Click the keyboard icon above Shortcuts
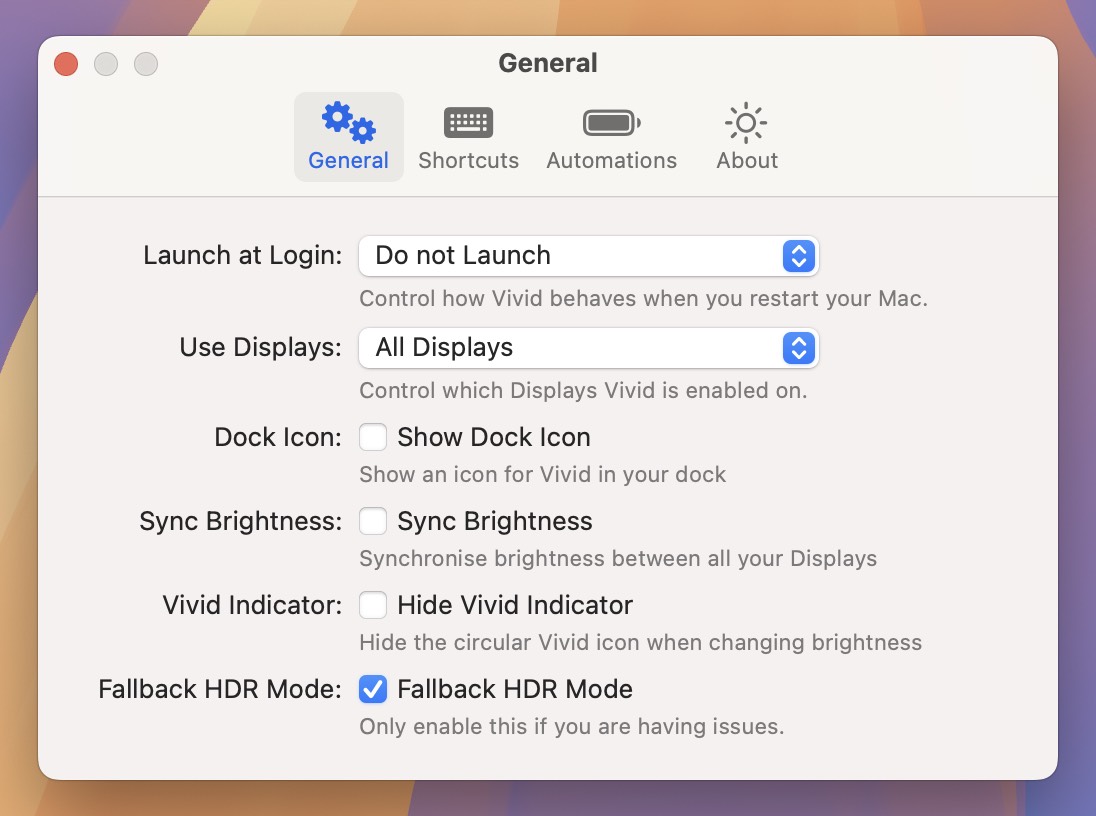The height and width of the screenshot is (816, 1096). (x=468, y=120)
